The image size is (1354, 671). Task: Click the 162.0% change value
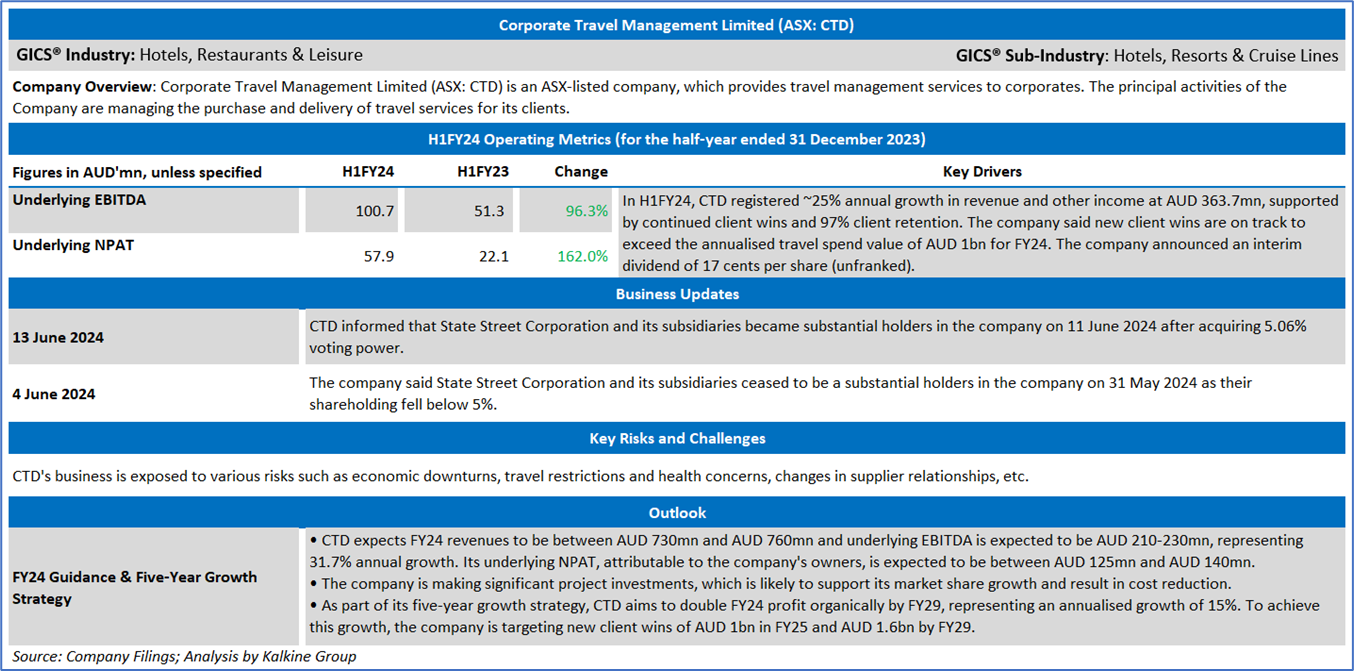(582, 256)
